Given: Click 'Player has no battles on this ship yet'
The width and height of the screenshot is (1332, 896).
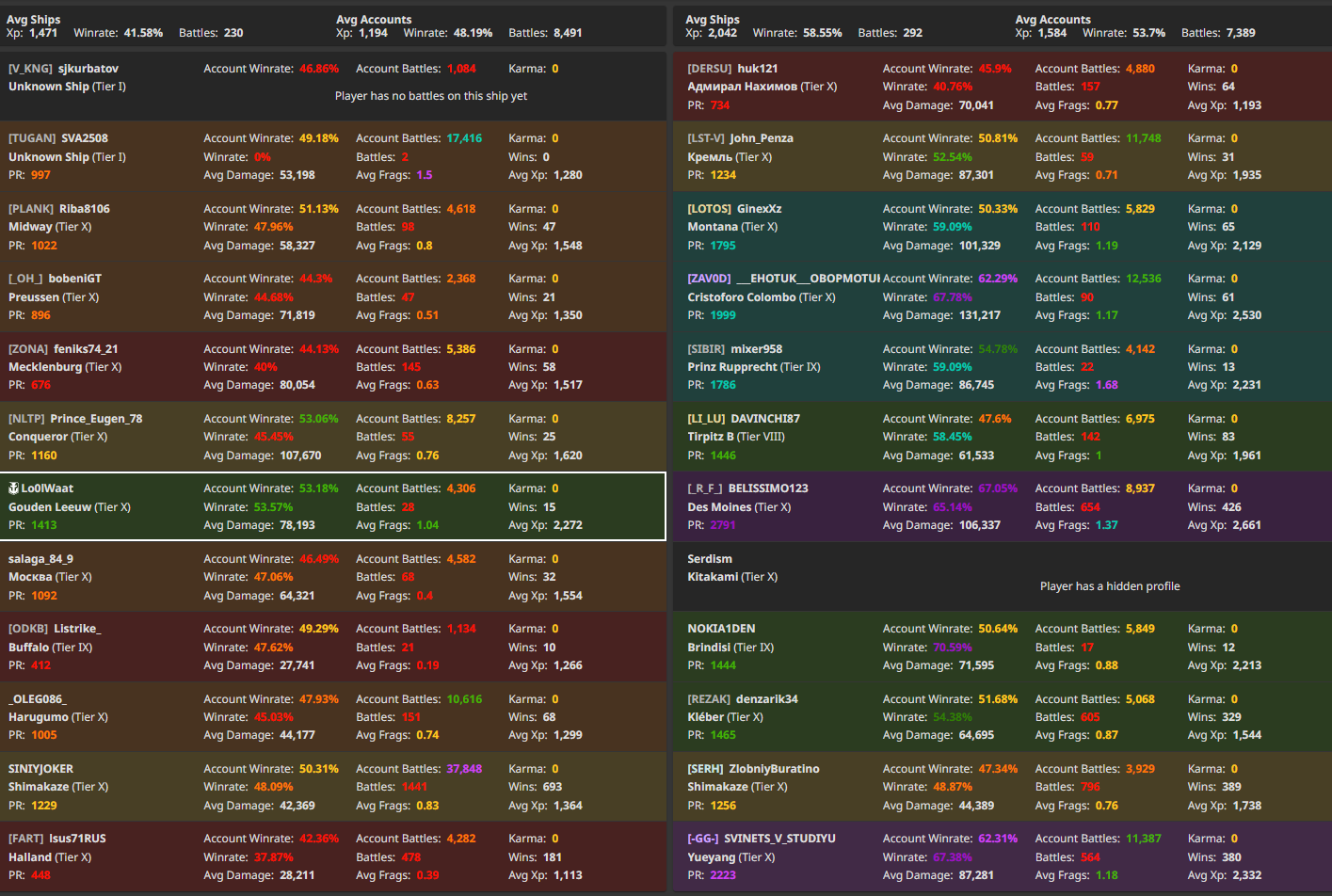Looking at the screenshot, I should [x=430, y=96].
